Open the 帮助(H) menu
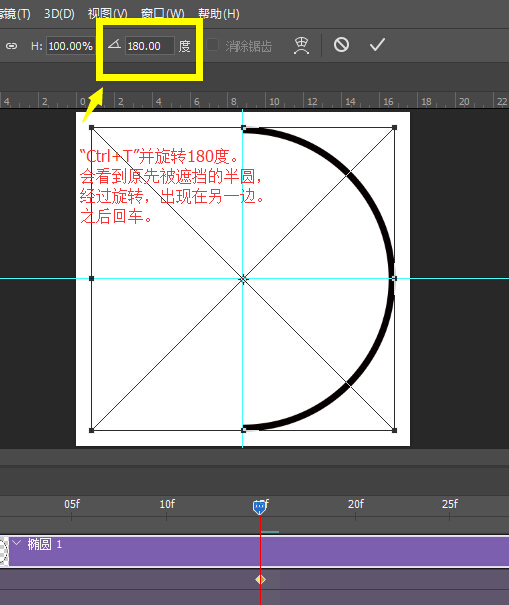509x605 pixels. 219,14
